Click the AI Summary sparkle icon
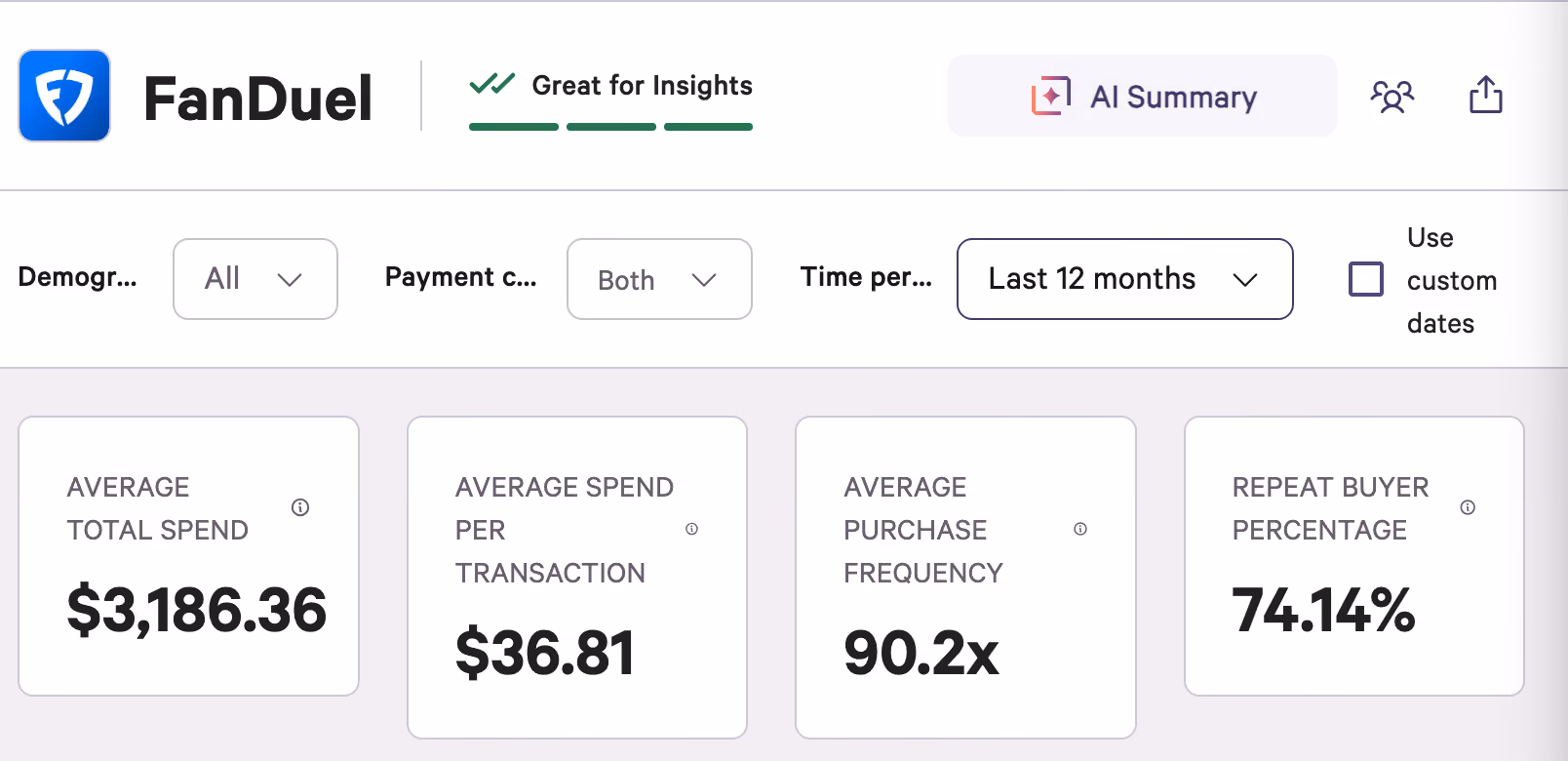Image resolution: width=1568 pixels, height=761 pixels. pyautogui.click(x=1051, y=96)
